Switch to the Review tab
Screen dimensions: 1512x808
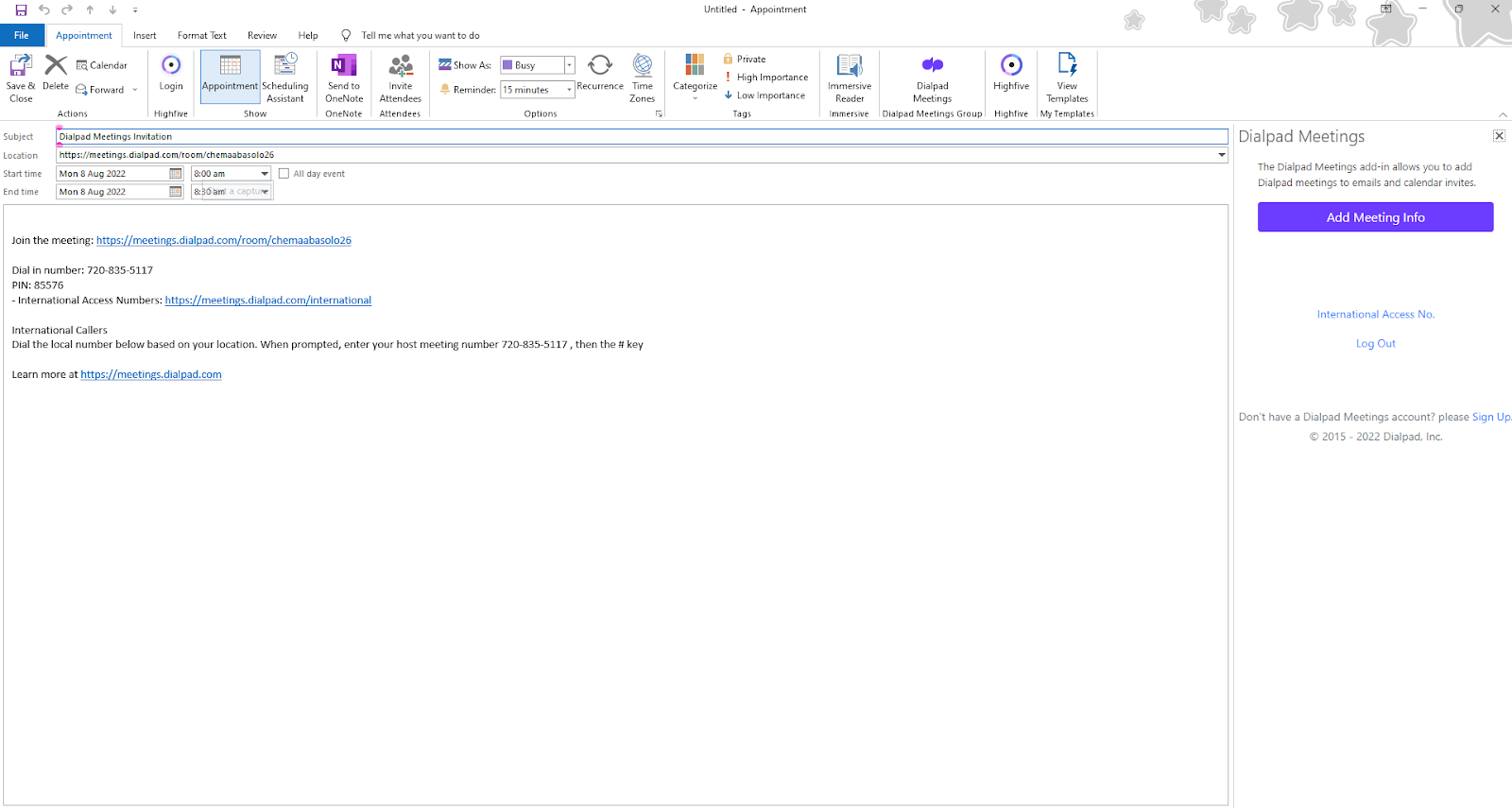pos(262,36)
